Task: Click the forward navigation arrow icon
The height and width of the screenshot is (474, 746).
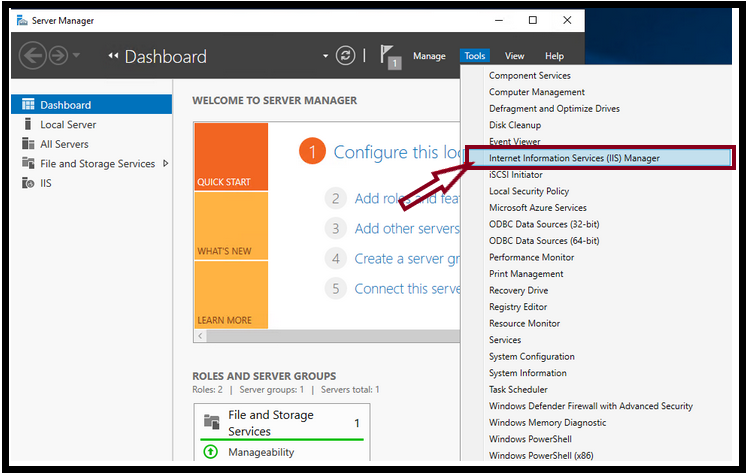Action: [59, 56]
